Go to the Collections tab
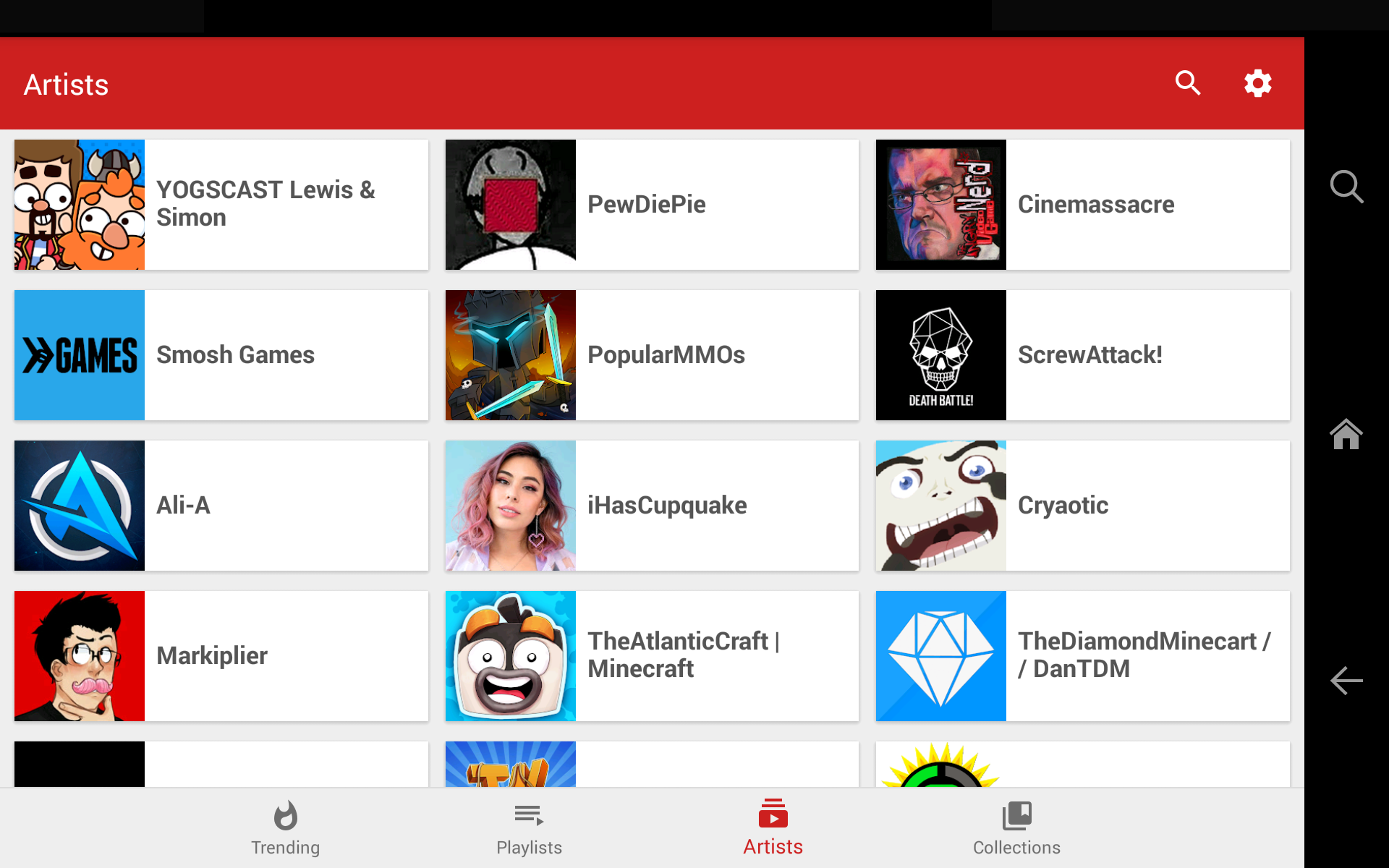Image resolution: width=1389 pixels, height=868 pixels. (x=1016, y=828)
